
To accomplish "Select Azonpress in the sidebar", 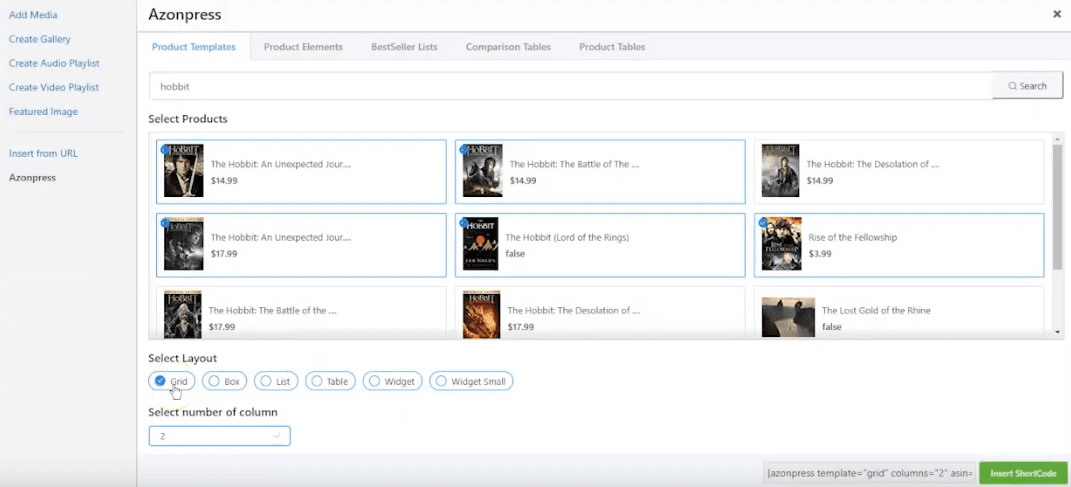I will [32, 178].
